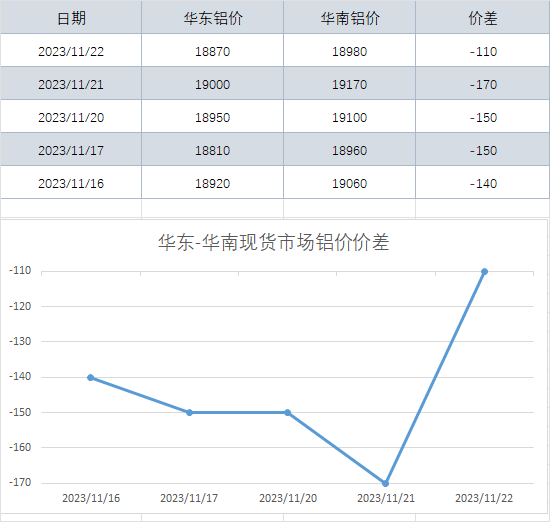
Task: Select the 日期 header cell
Action: [x=71, y=17]
